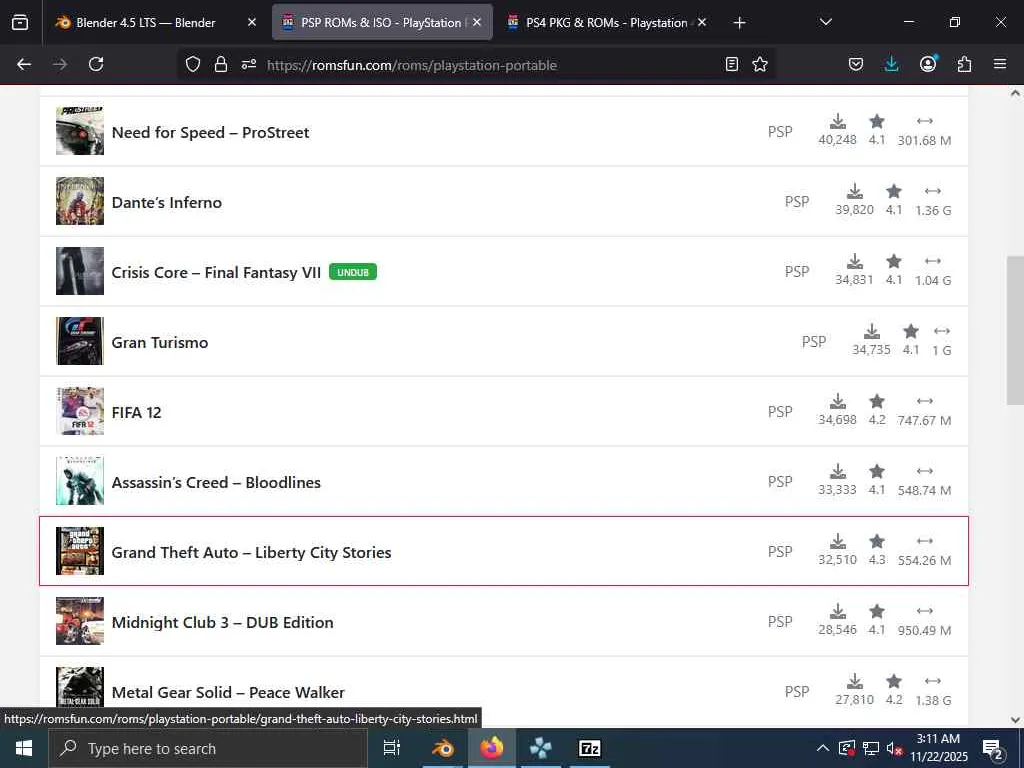Screen dimensions: 1024x768
Task: Click the Gran Turismo cover thumbnail
Action: point(80,341)
